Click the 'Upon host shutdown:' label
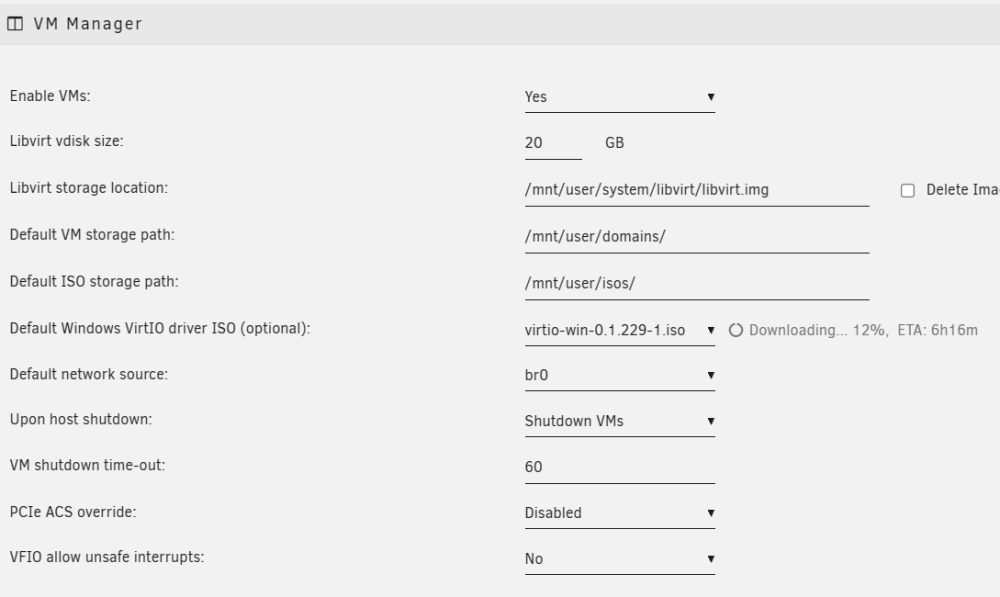Image resolution: width=1000 pixels, height=597 pixels. [x=81, y=420]
